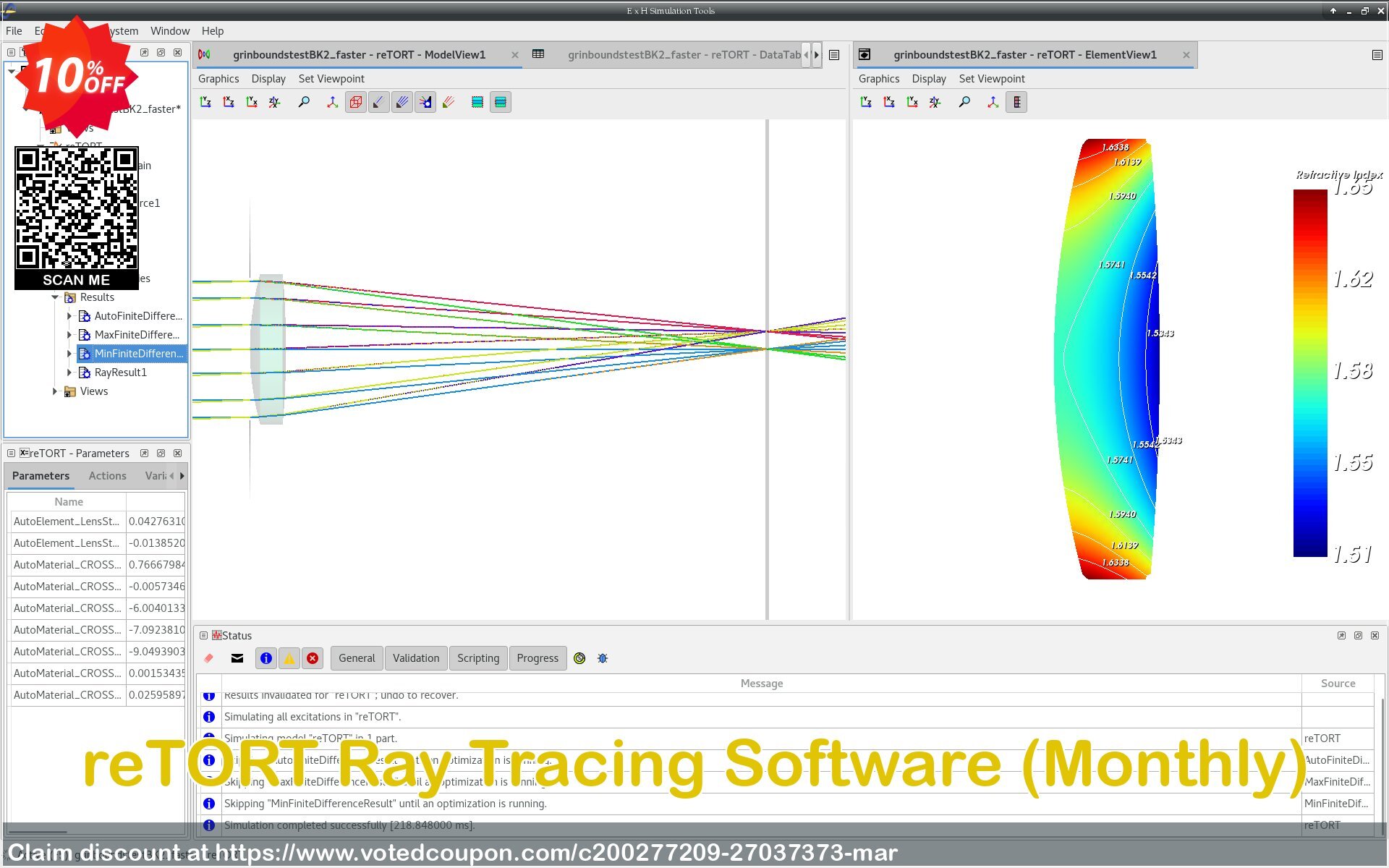Screen dimensions: 1389x868
Task: Click the Status panel menu icon
Action: 204,636
